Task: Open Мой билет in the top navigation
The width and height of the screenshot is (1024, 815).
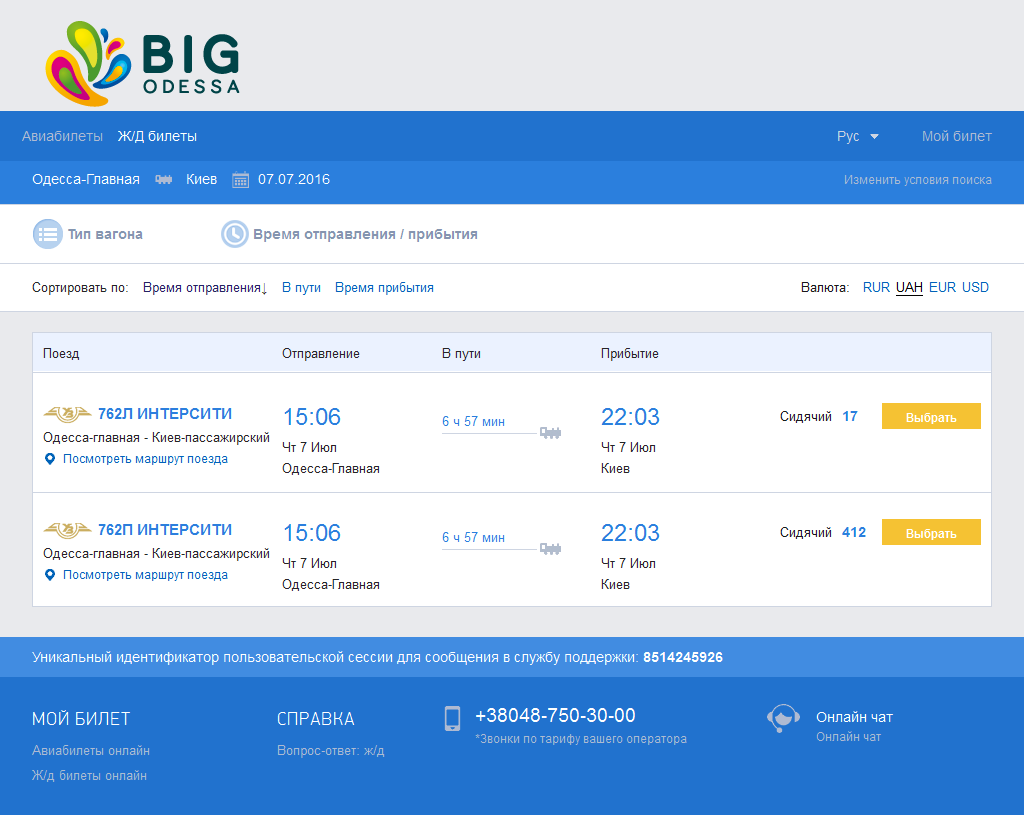Action: [x=956, y=136]
